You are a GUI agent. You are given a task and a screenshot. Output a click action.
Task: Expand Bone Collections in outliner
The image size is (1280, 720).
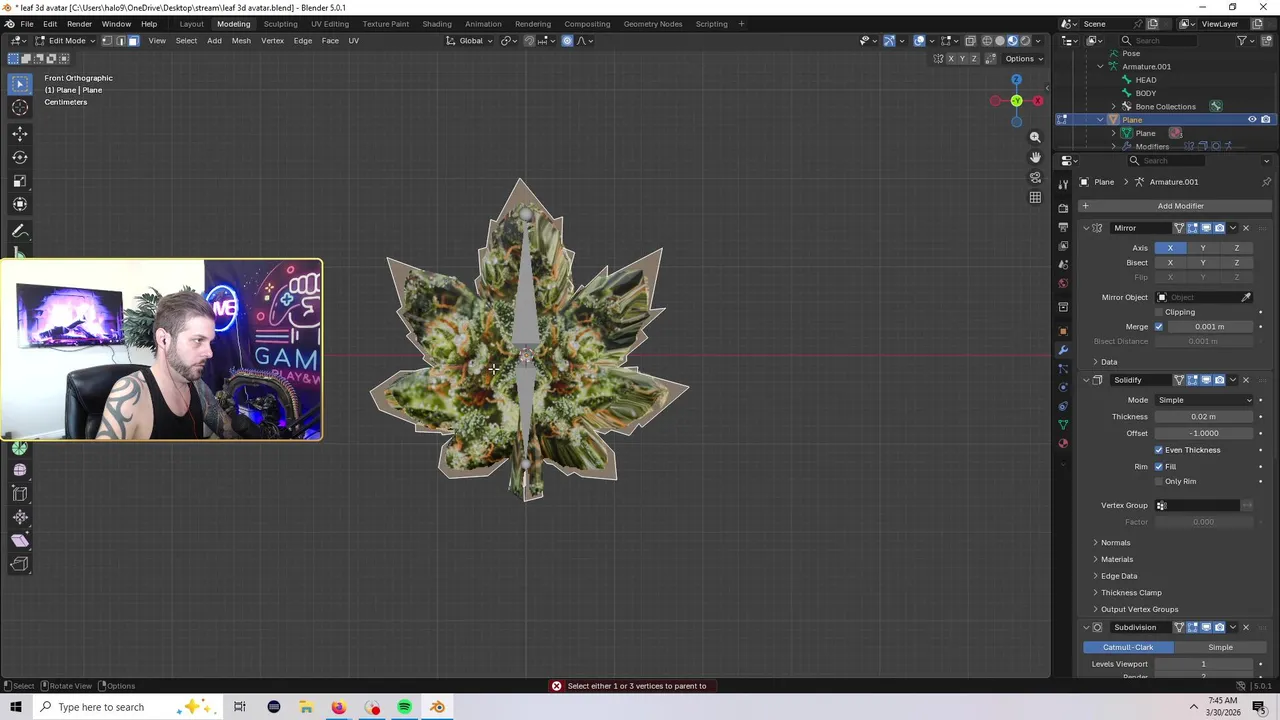click(x=1114, y=107)
